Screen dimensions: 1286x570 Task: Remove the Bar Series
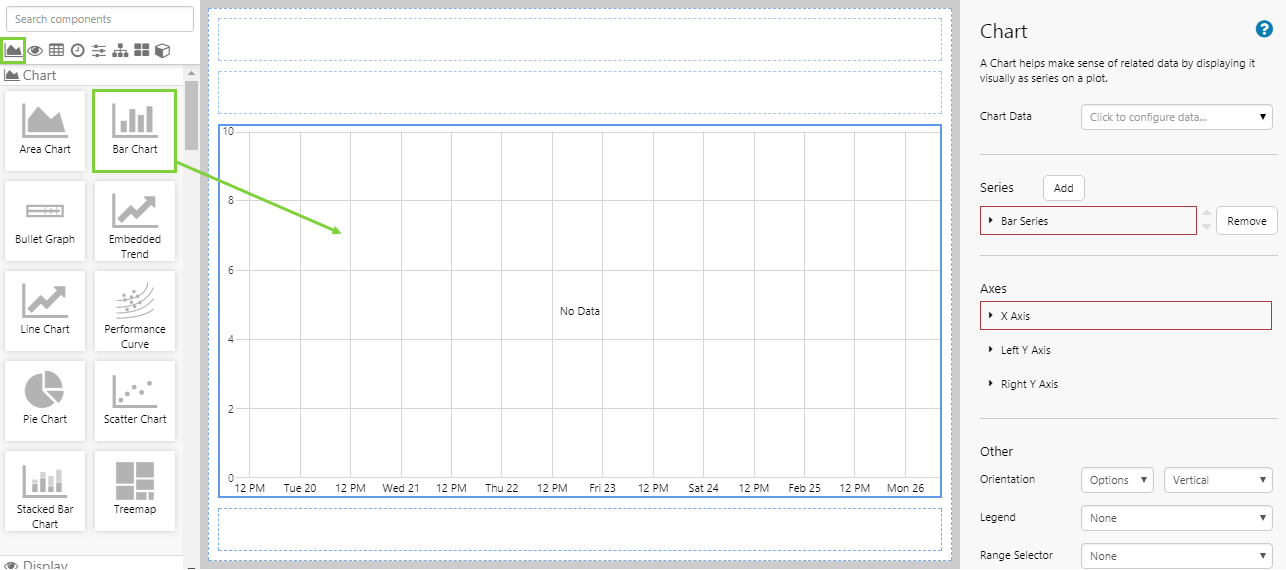coord(1246,221)
